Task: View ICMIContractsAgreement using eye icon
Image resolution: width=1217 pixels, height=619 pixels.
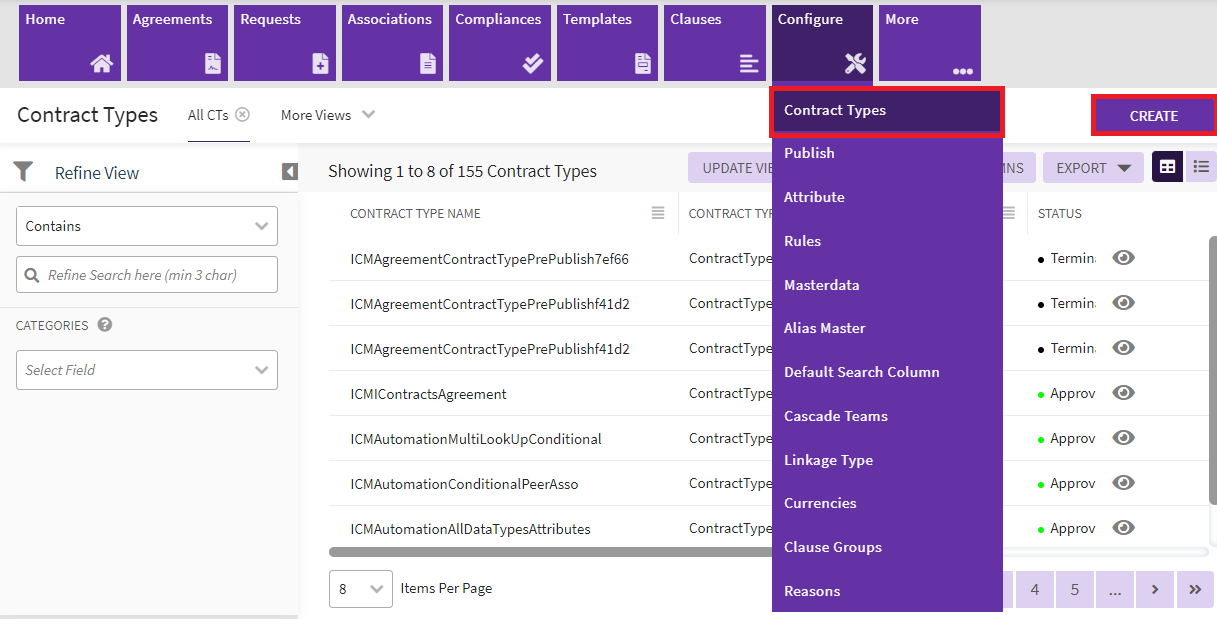Action: tap(1124, 393)
